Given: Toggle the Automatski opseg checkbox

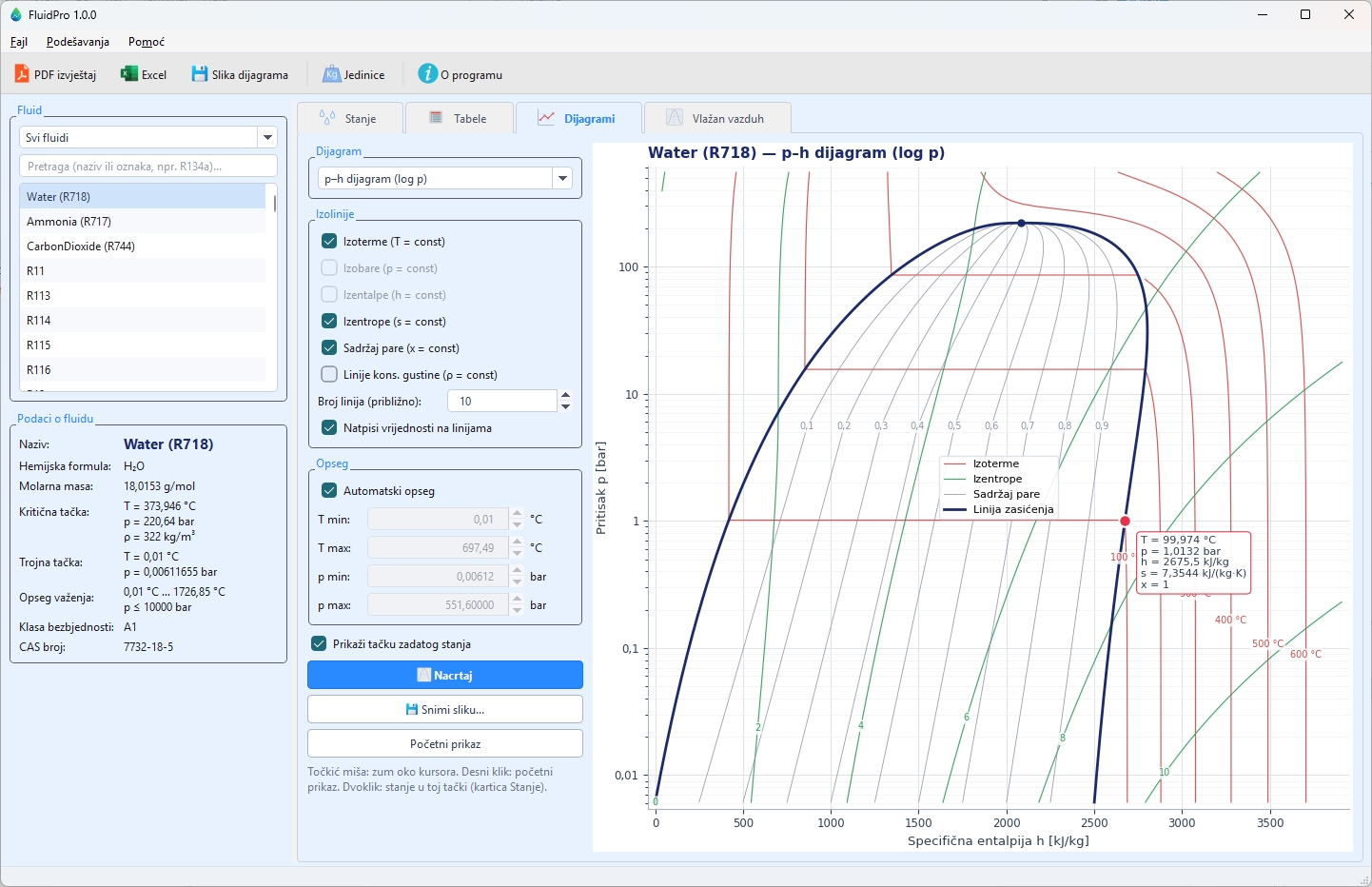Looking at the screenshot, I should tap(329, 490).
